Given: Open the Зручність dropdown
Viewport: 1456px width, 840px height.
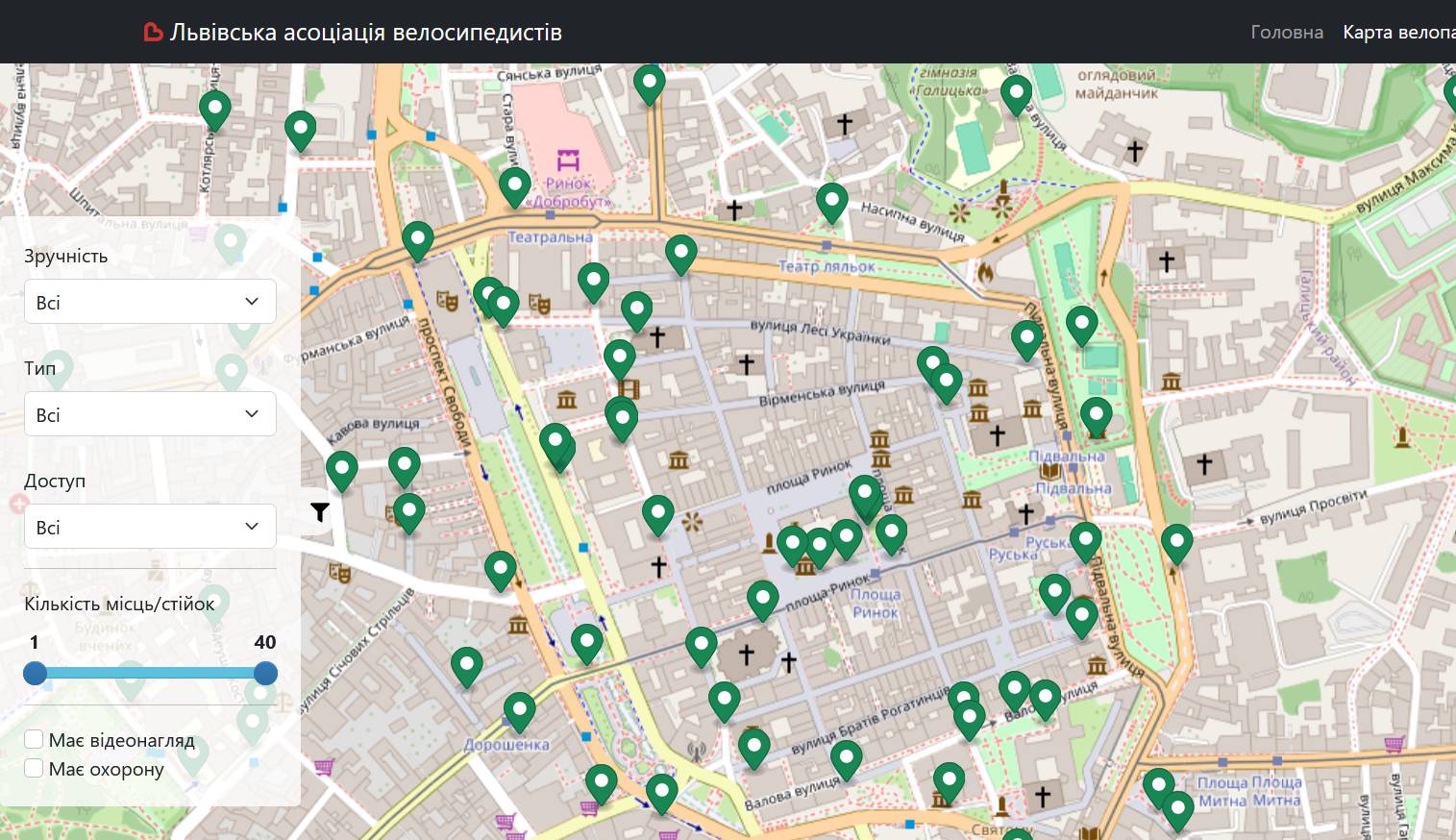Looking at the screenshot, I should pyautogui.click(x=150, y=302).
